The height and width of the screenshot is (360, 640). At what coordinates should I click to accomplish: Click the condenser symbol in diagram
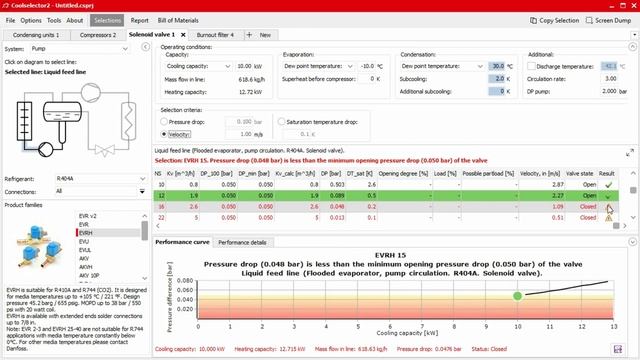pyautogui.click(x=128, y=121)
